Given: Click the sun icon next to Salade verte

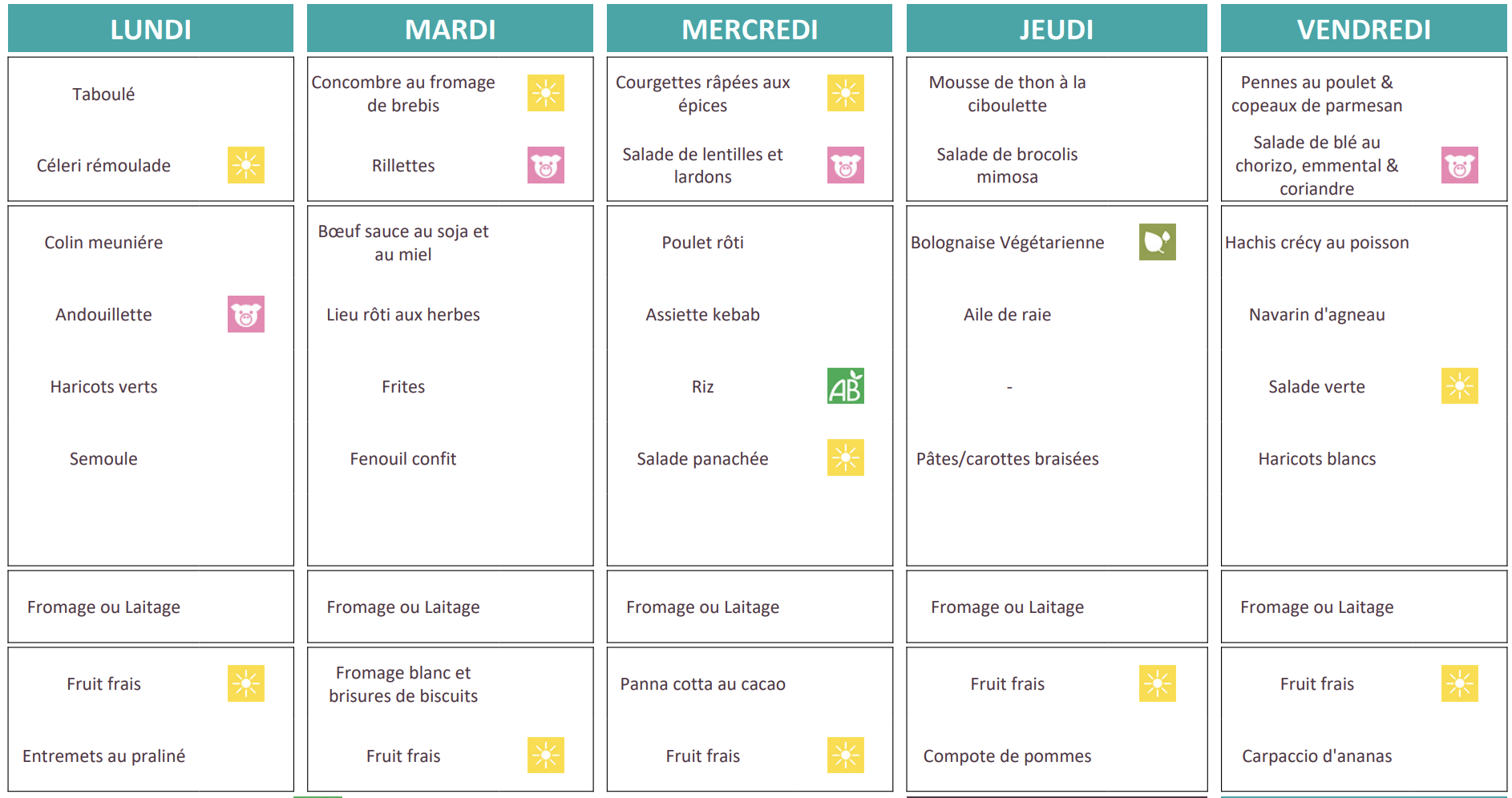Looking at the screenshot, I should [1459, 386].
